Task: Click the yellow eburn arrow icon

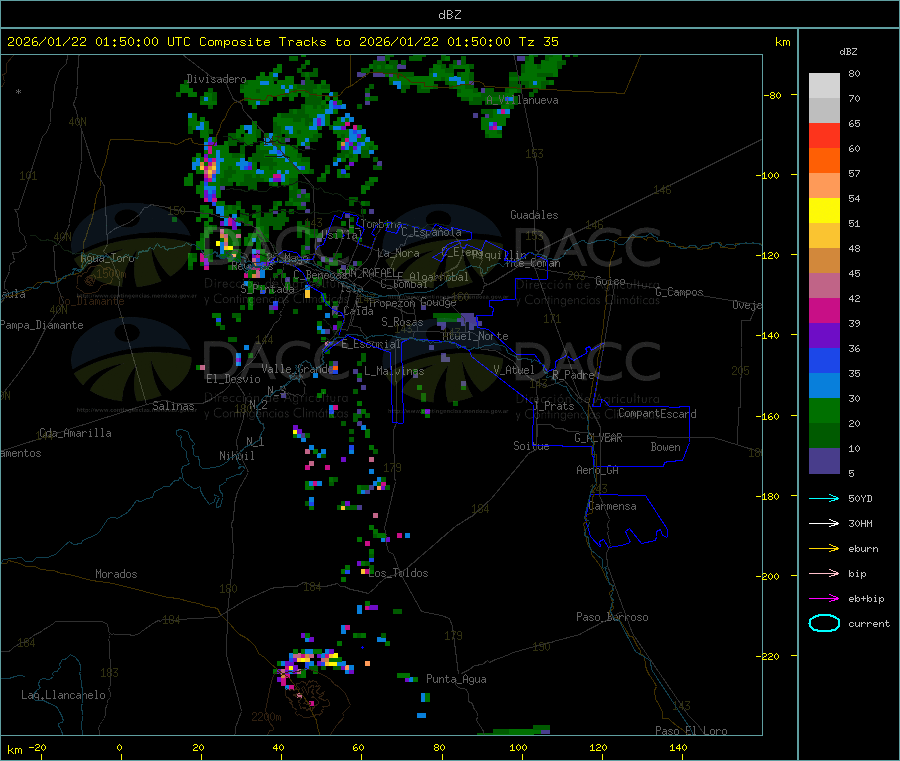Action: 824,549
